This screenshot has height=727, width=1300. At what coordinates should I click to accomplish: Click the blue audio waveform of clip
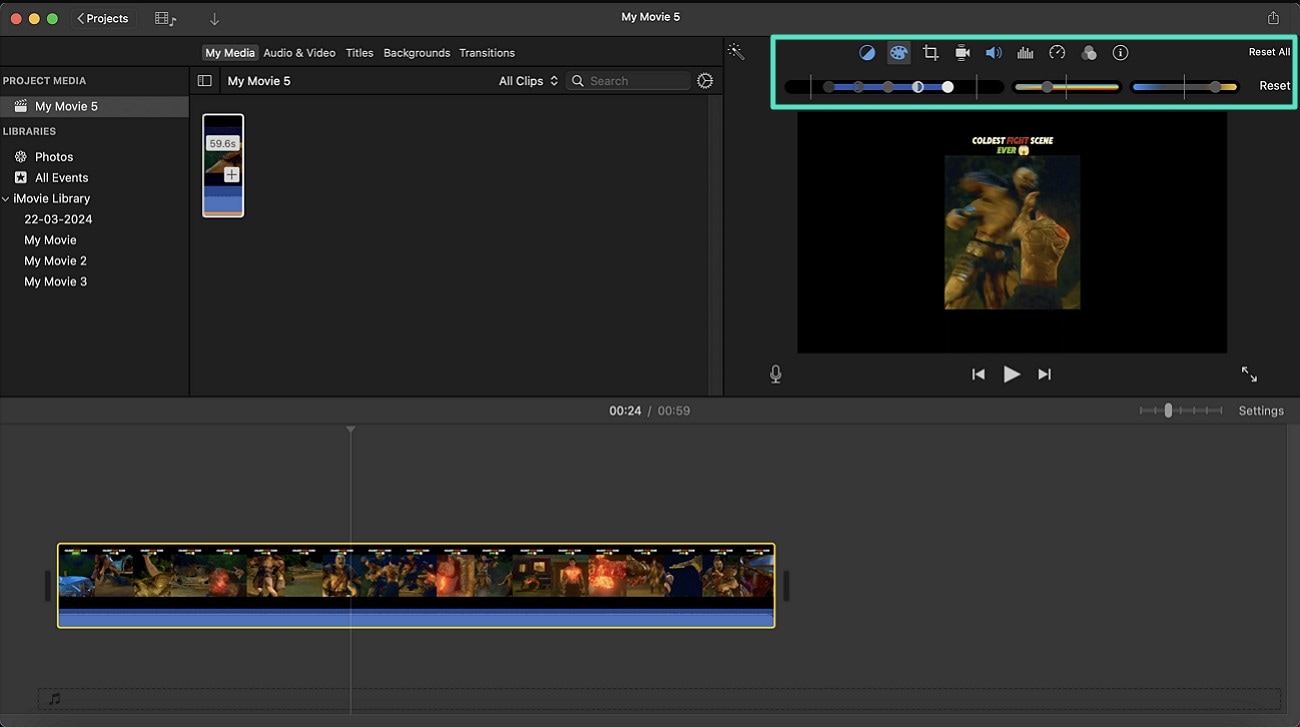point(416,618)
